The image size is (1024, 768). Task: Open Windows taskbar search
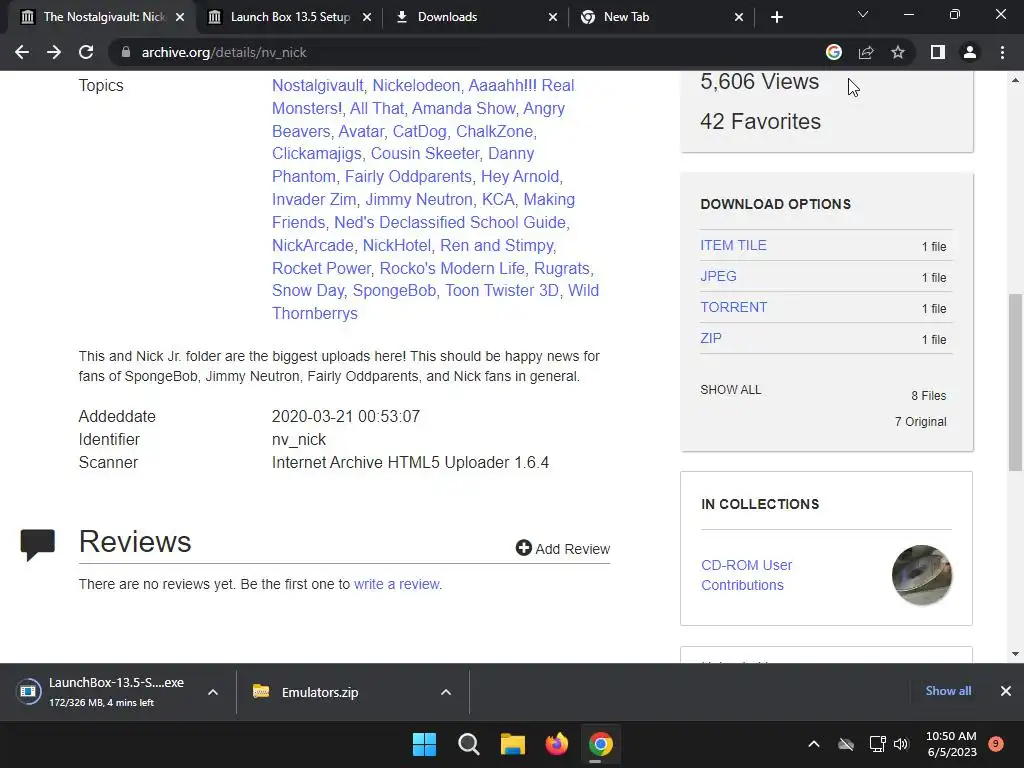click(x=469, y=744)
